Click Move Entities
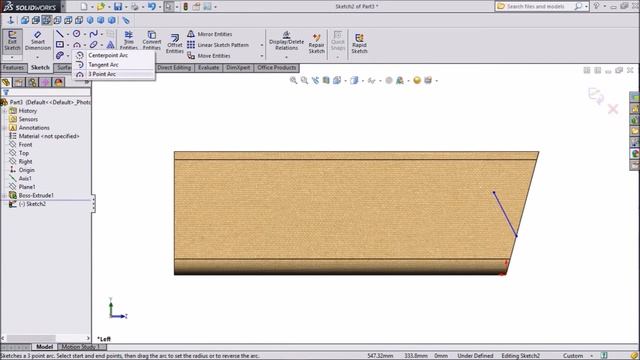640x360 pixels. tap(209, 56)
